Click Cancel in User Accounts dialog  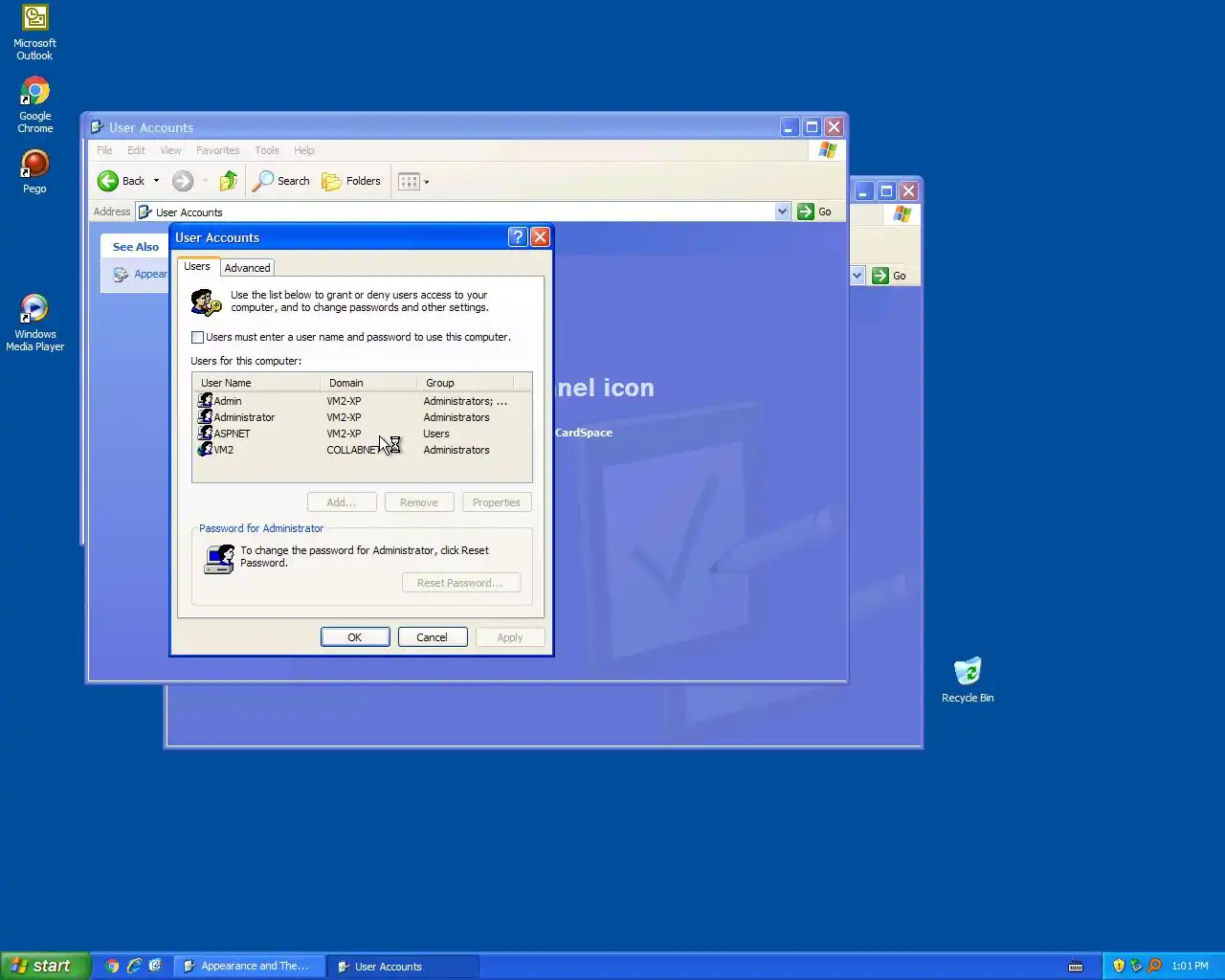click(432, 637)
